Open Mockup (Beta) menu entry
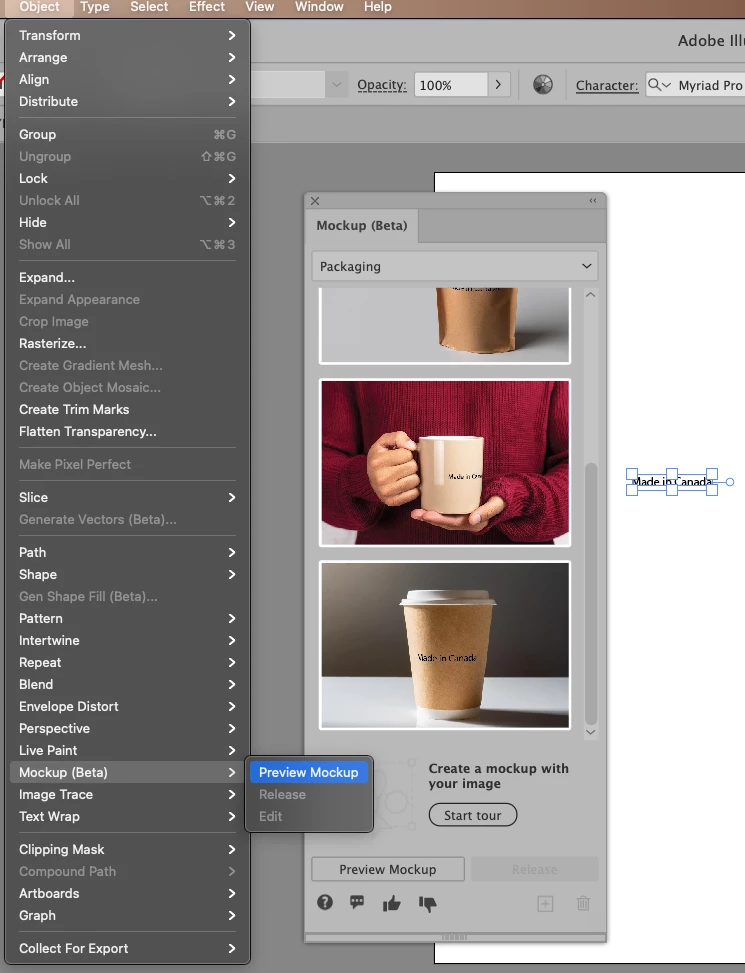Image resolution: width=745 pixels, height=973 pixels. 127,773
